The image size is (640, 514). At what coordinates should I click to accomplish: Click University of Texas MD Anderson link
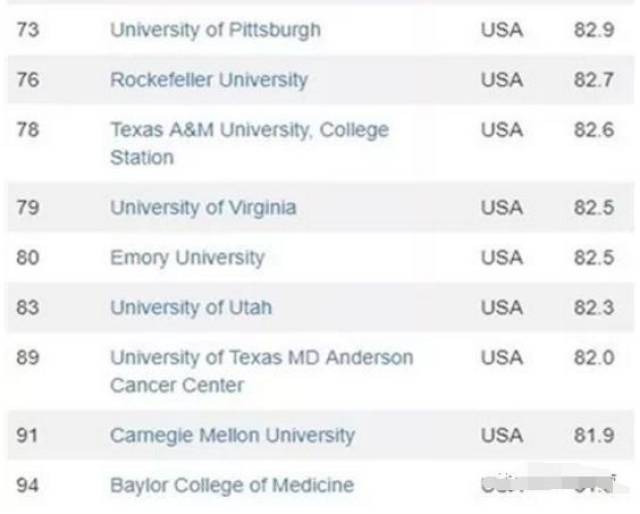261,357
